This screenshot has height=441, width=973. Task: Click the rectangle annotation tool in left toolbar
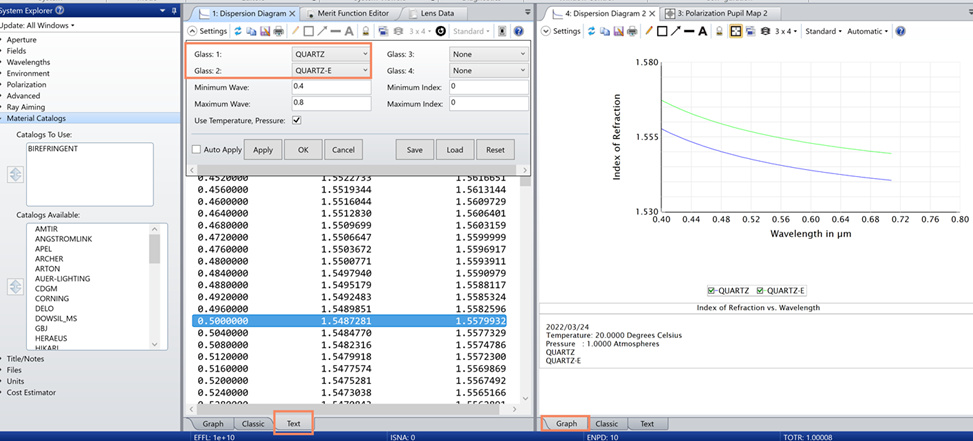pos(308,30)
